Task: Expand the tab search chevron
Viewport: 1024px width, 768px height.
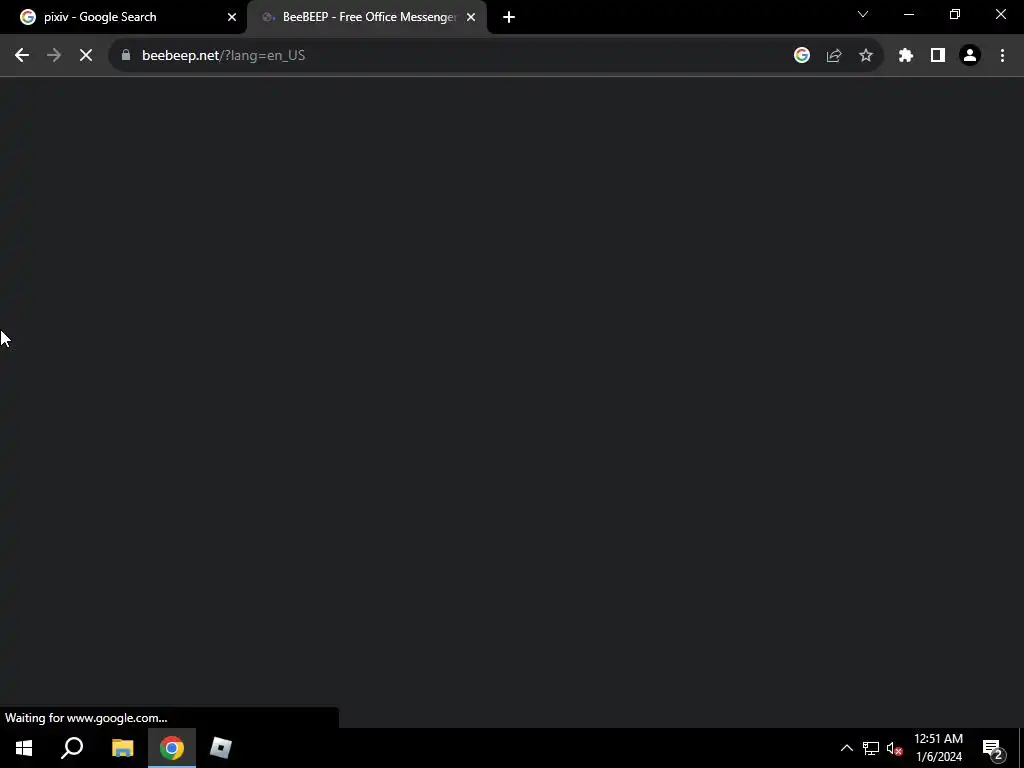Action: click(863, 14)
